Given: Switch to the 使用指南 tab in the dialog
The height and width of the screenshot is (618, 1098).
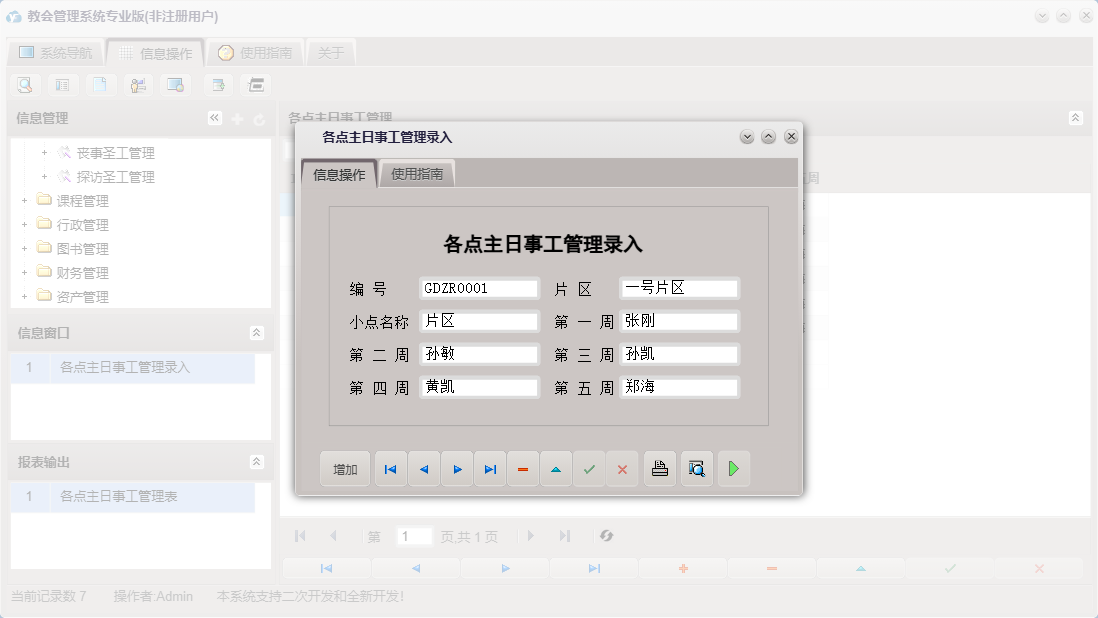Looking at the screenshot, I should 416,172.
